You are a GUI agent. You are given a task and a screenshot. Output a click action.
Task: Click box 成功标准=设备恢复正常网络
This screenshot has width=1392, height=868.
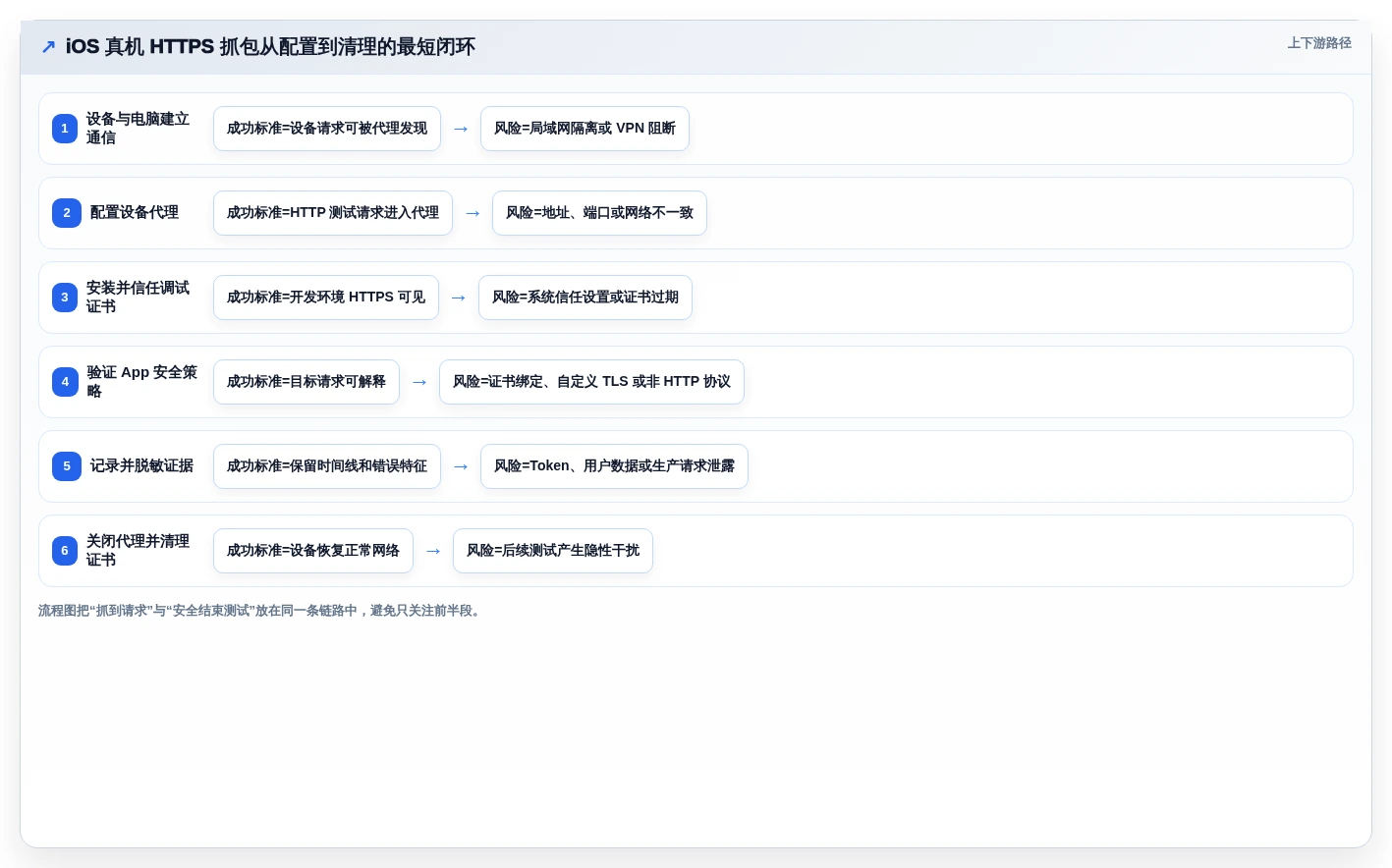pyautogui.click(x=313, y=551)
